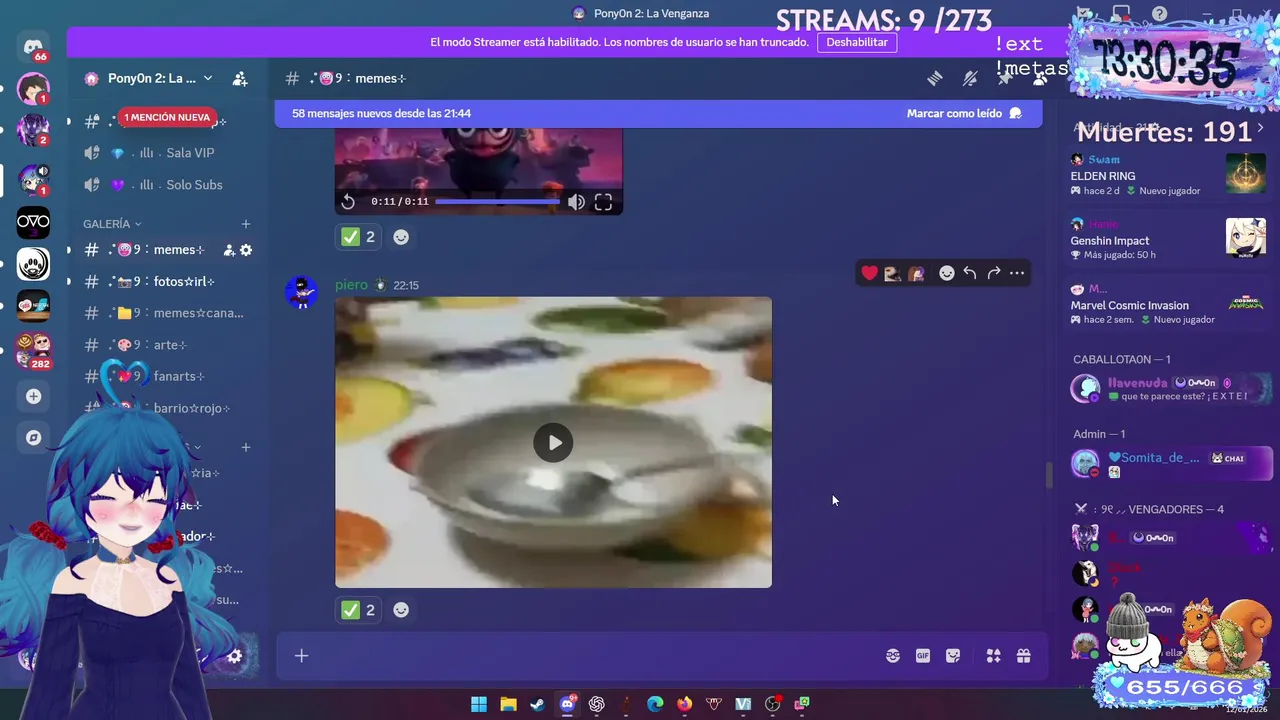Open the GIF picker
Image resolution: width=1280 pixels, height=720 pixels.
click(923, 656)
